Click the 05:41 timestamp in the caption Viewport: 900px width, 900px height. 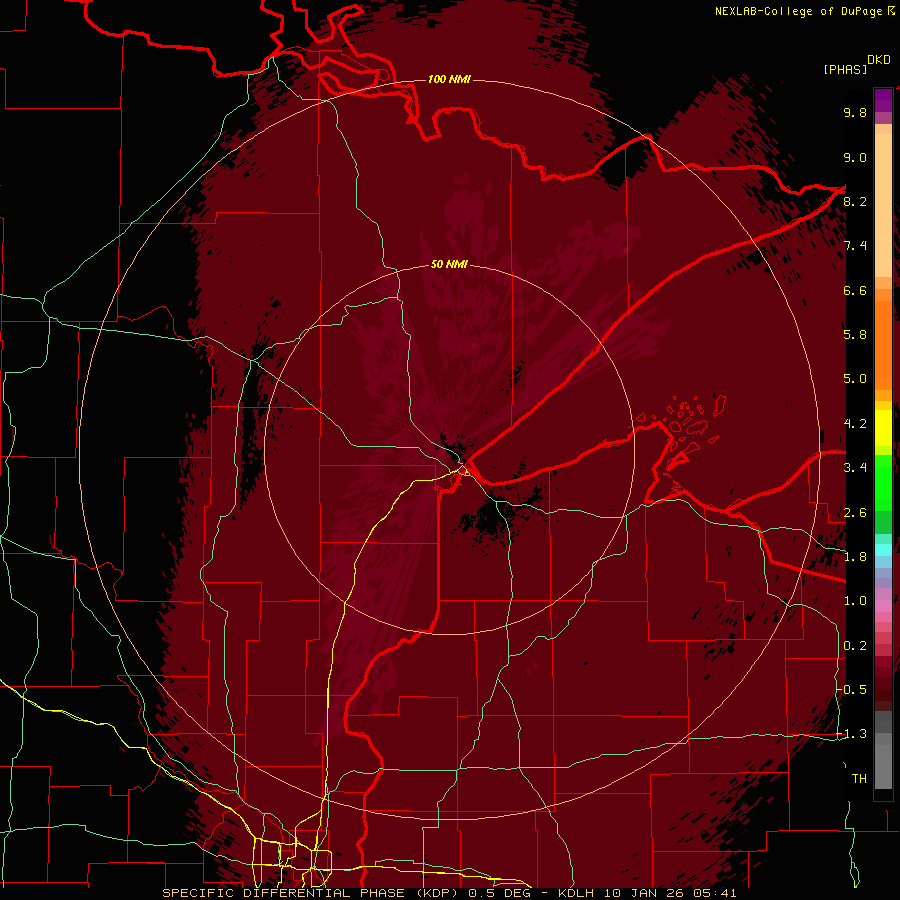pos(717,893)
